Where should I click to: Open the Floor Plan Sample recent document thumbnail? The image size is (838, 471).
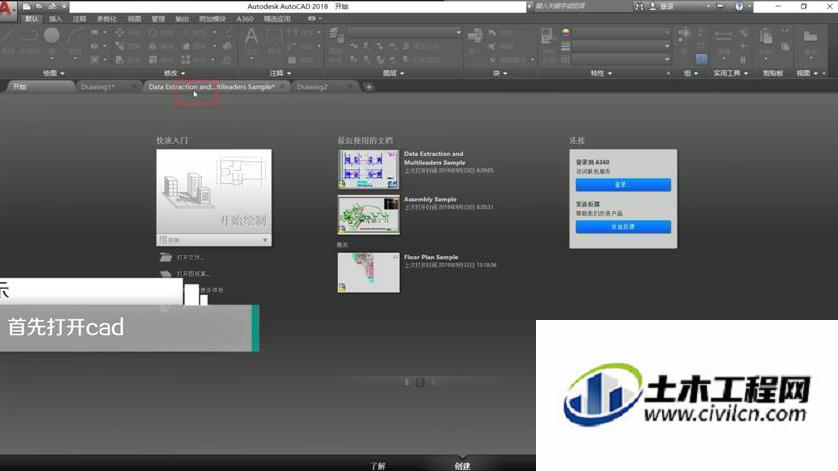[368, 273]
